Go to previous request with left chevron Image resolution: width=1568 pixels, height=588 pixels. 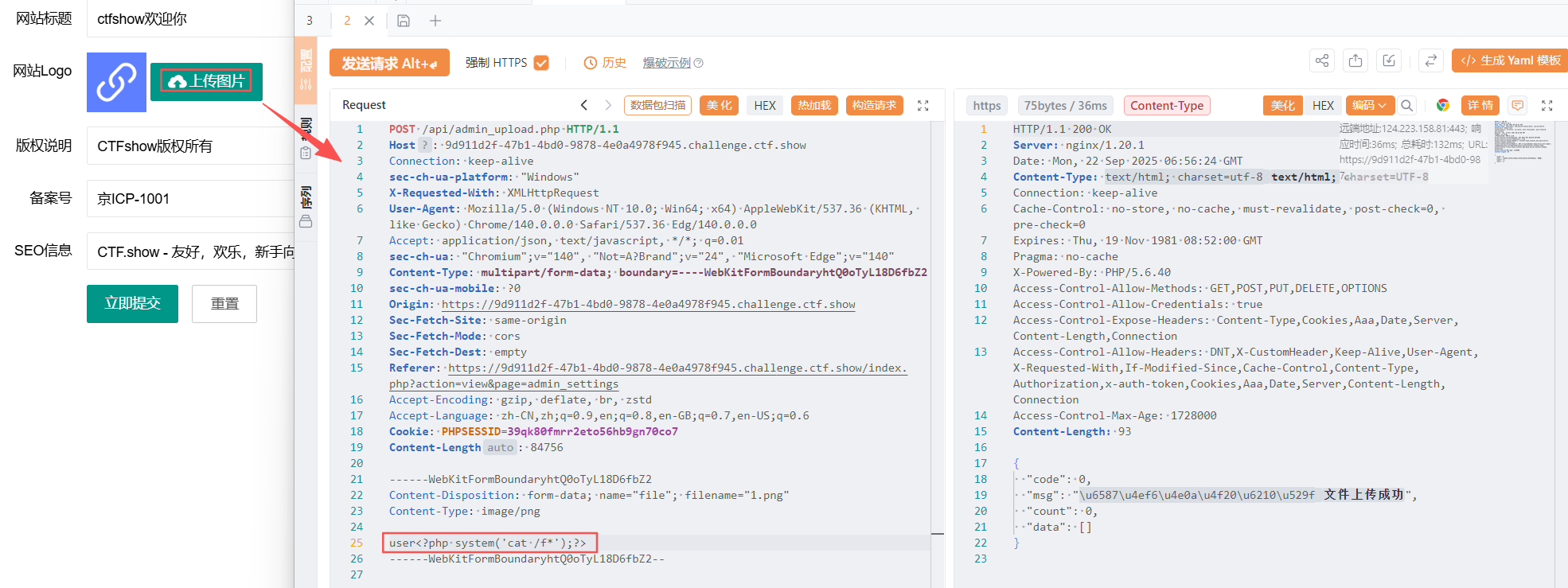tap(584, 105)
